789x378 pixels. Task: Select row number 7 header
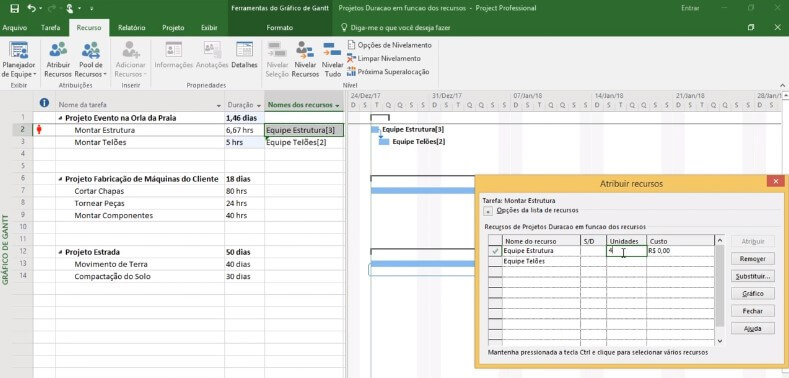click(x=23, y=191)
